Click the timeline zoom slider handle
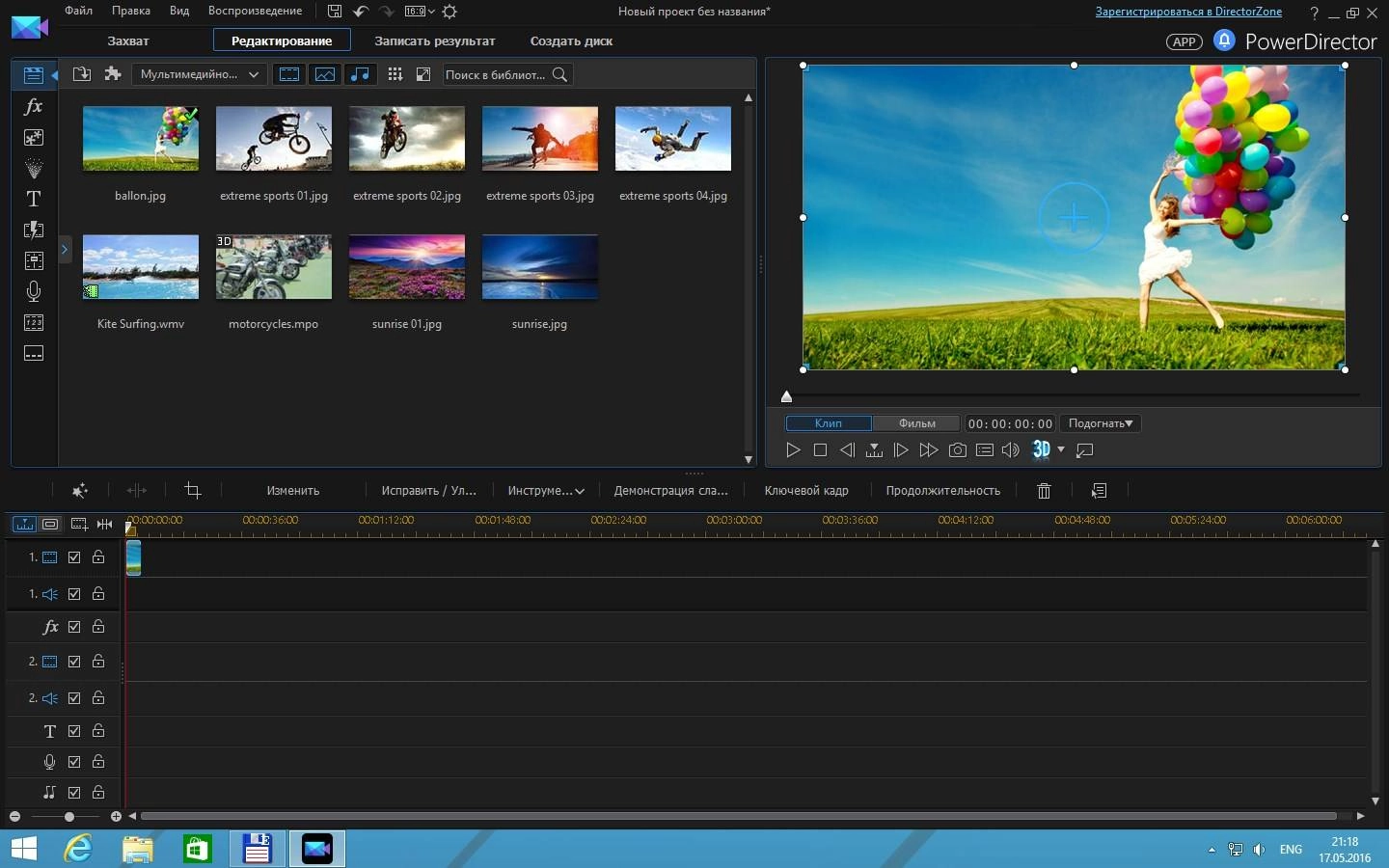1389x868 pixels. point(69,817)
